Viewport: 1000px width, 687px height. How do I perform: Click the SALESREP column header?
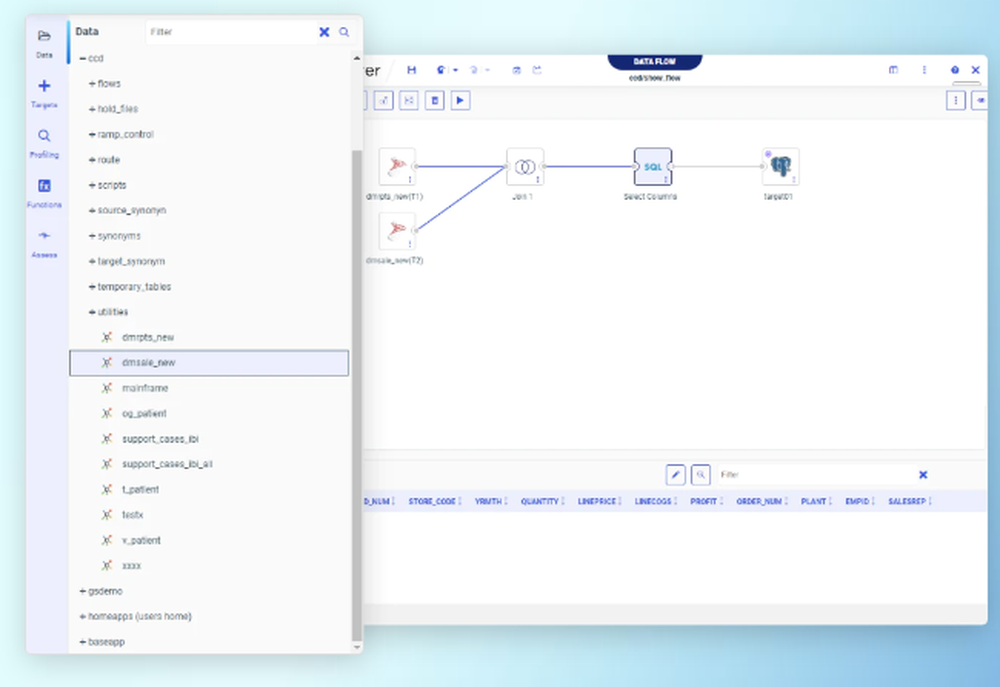907,501
